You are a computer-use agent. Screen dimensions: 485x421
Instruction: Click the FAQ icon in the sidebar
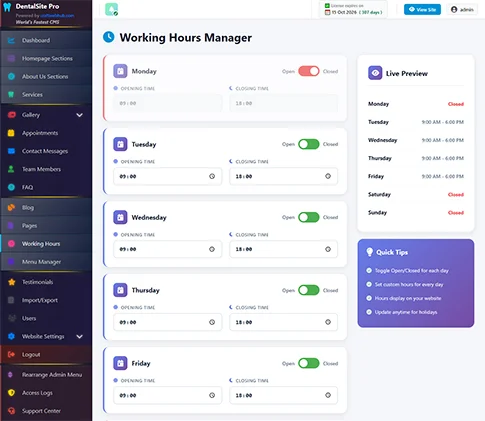[11, 187]
